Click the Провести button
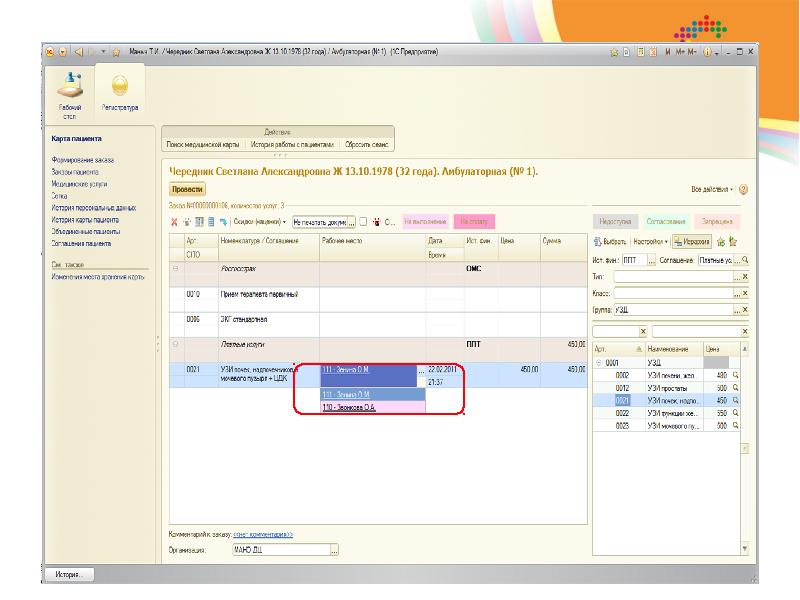The width and height of the screenshot is (800, 600). click(187, 189)
